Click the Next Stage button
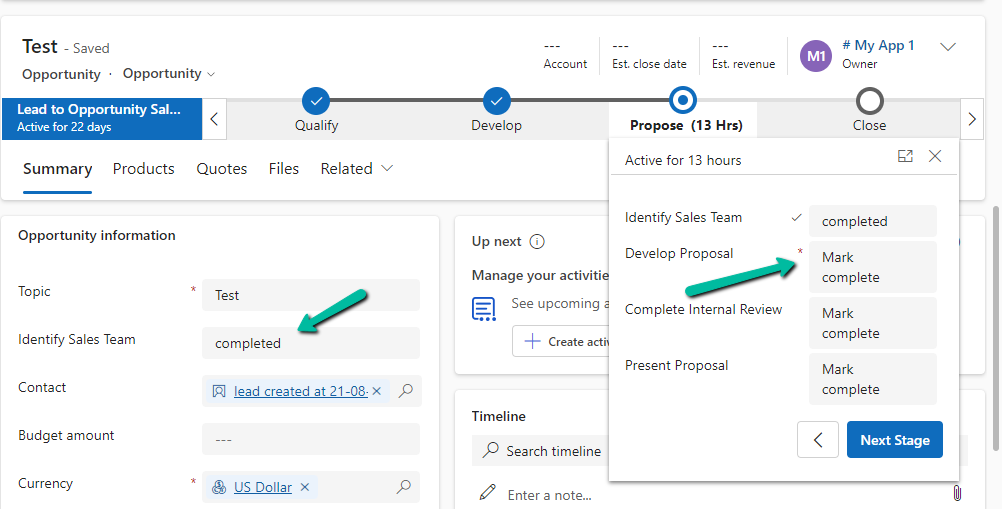1002x509 pixels. (x=895, y=439)
